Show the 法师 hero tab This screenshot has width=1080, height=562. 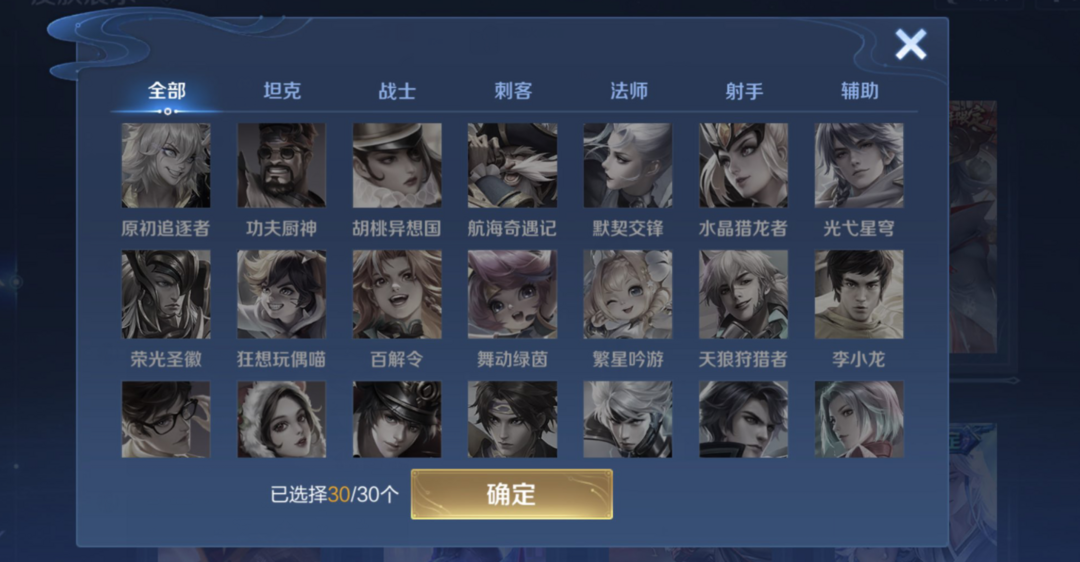tap(629, 91)
